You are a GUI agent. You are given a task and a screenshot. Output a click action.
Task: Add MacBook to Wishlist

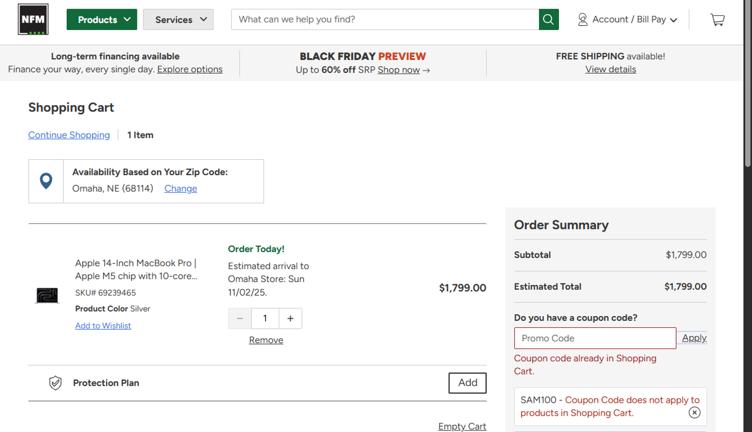point(103,326)
